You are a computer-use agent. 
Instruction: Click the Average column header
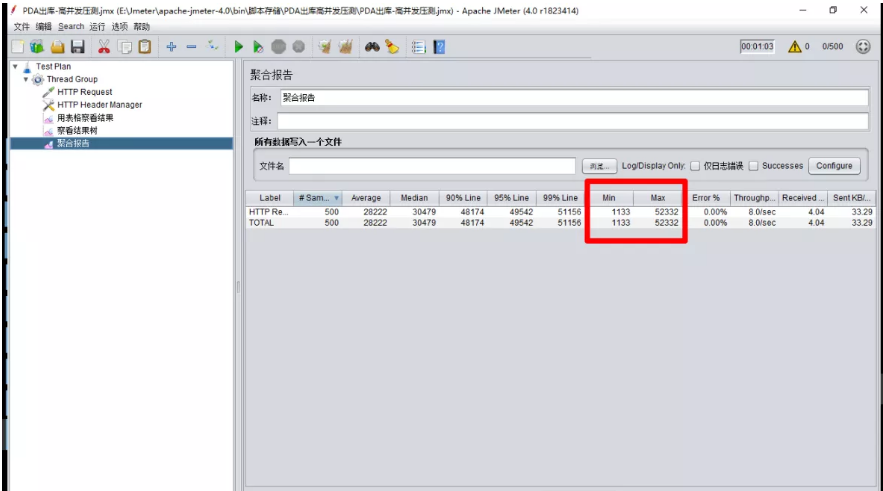pyautogui.click(x=366, y=198)
